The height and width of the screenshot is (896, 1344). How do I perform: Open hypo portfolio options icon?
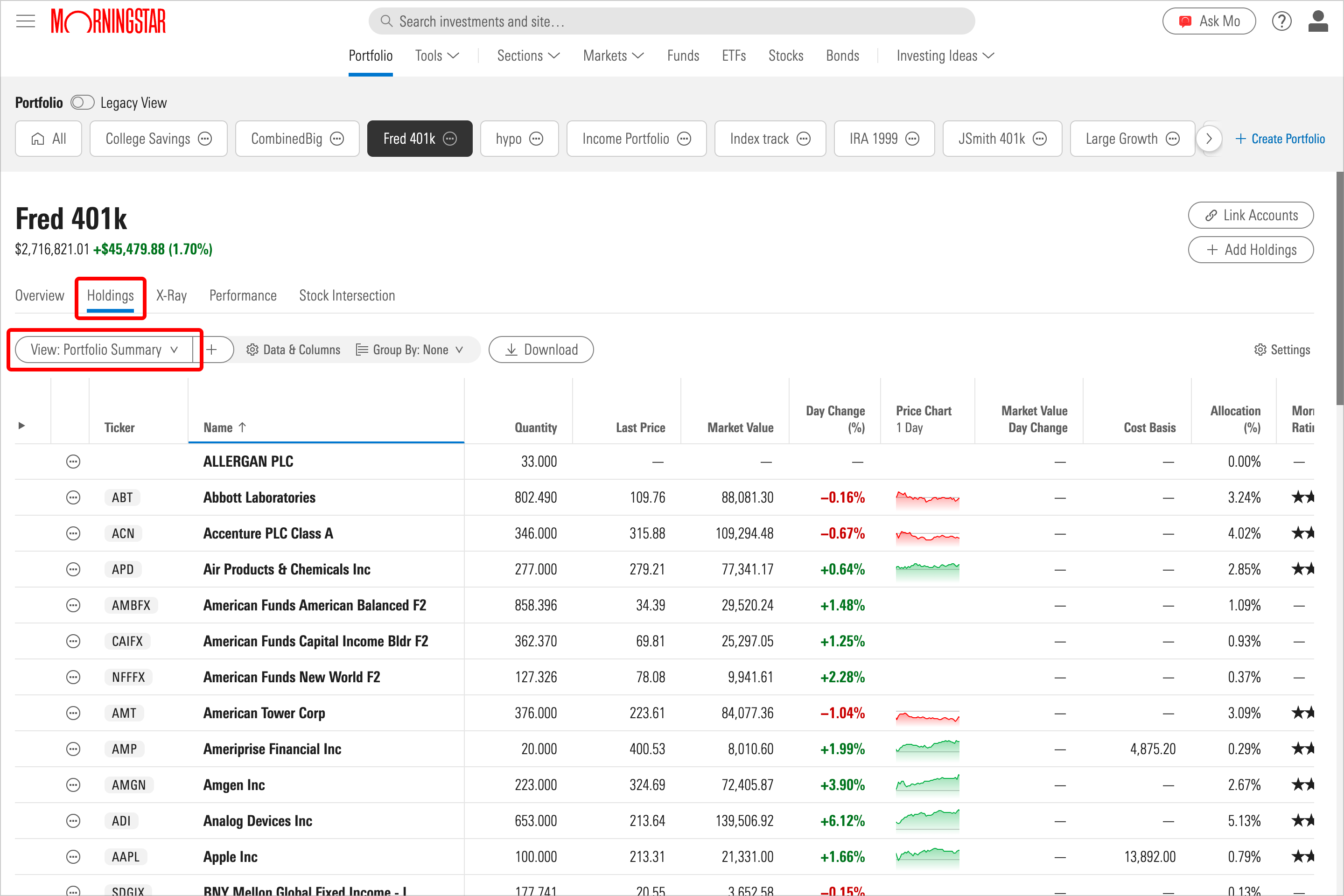coord(536,139)
